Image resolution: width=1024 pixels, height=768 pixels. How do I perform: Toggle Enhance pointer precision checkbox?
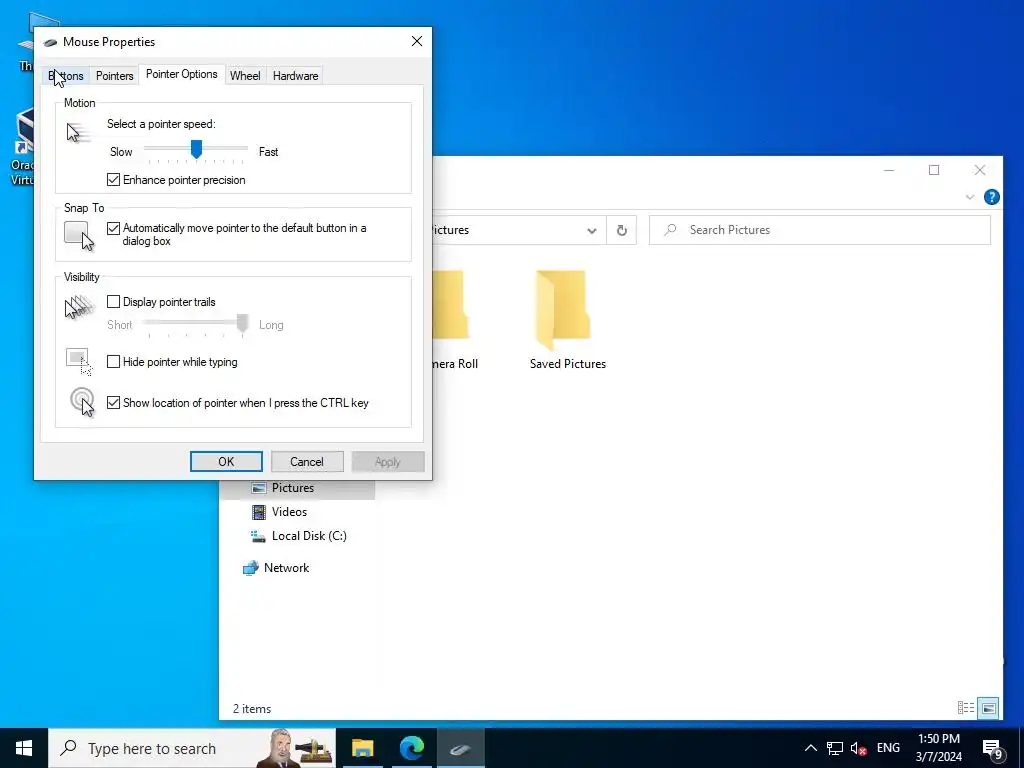coord(114,180)
